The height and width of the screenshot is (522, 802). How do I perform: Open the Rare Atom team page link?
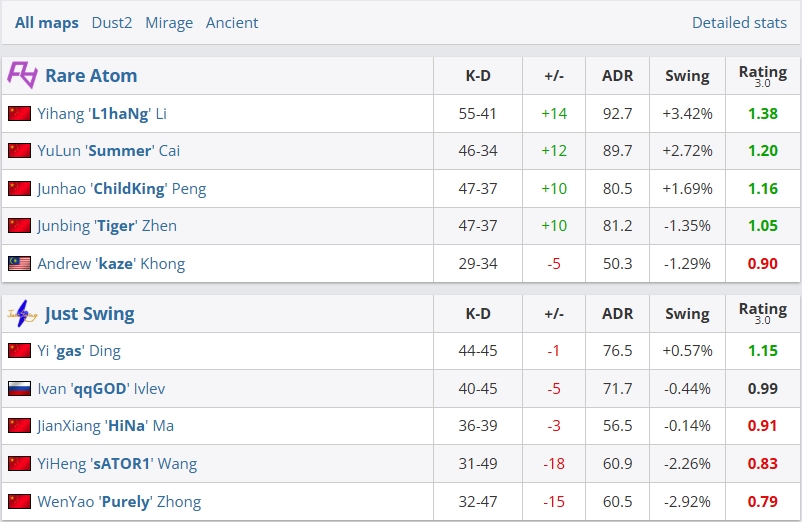coord(91,76)
